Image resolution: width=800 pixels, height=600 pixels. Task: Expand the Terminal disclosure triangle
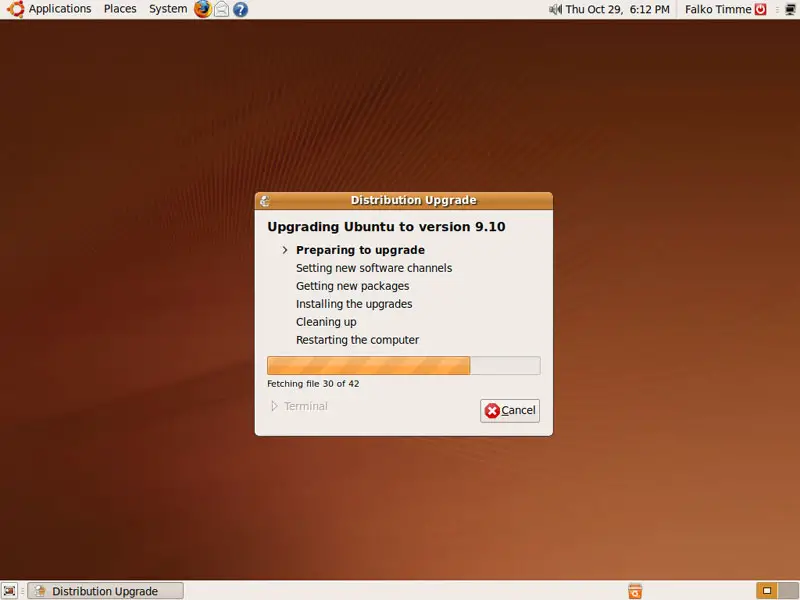[x=274, y=406]
